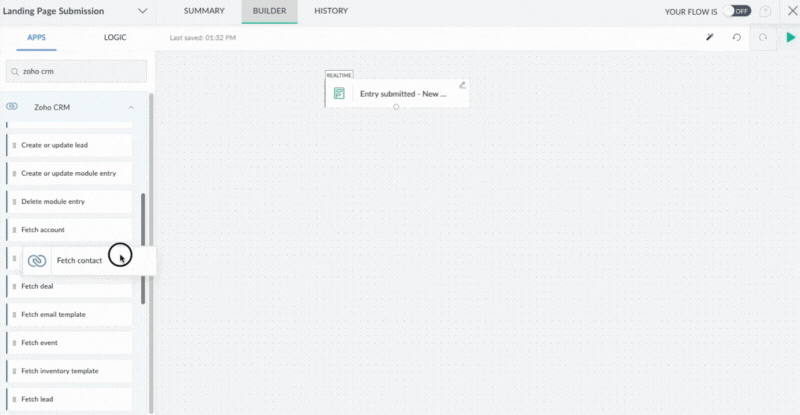Click drag handle beside Fetch event
This screenshot has width=800, height=415.
coord(14,343)
